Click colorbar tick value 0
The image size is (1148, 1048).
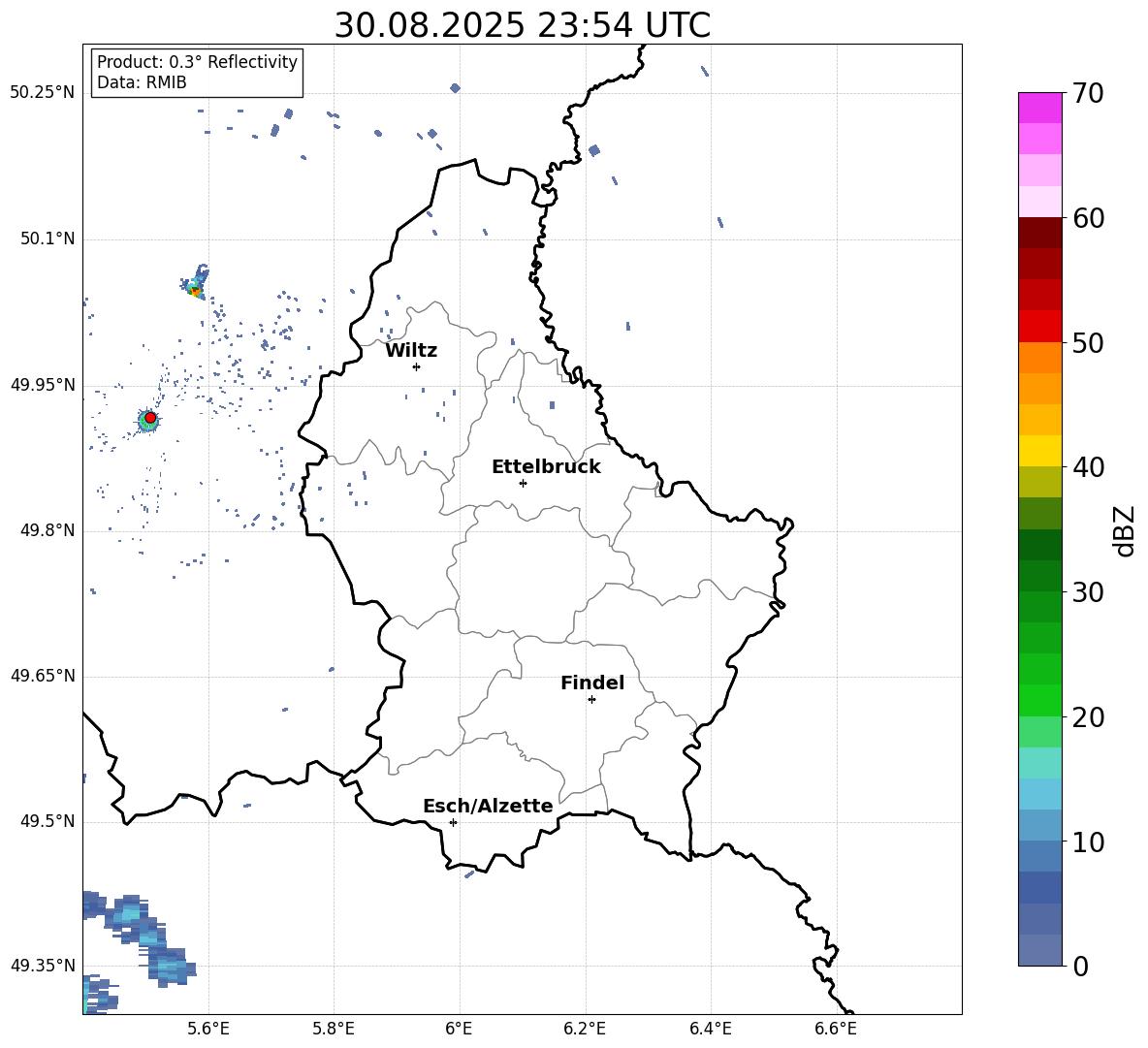click(x=1080, y=966)
